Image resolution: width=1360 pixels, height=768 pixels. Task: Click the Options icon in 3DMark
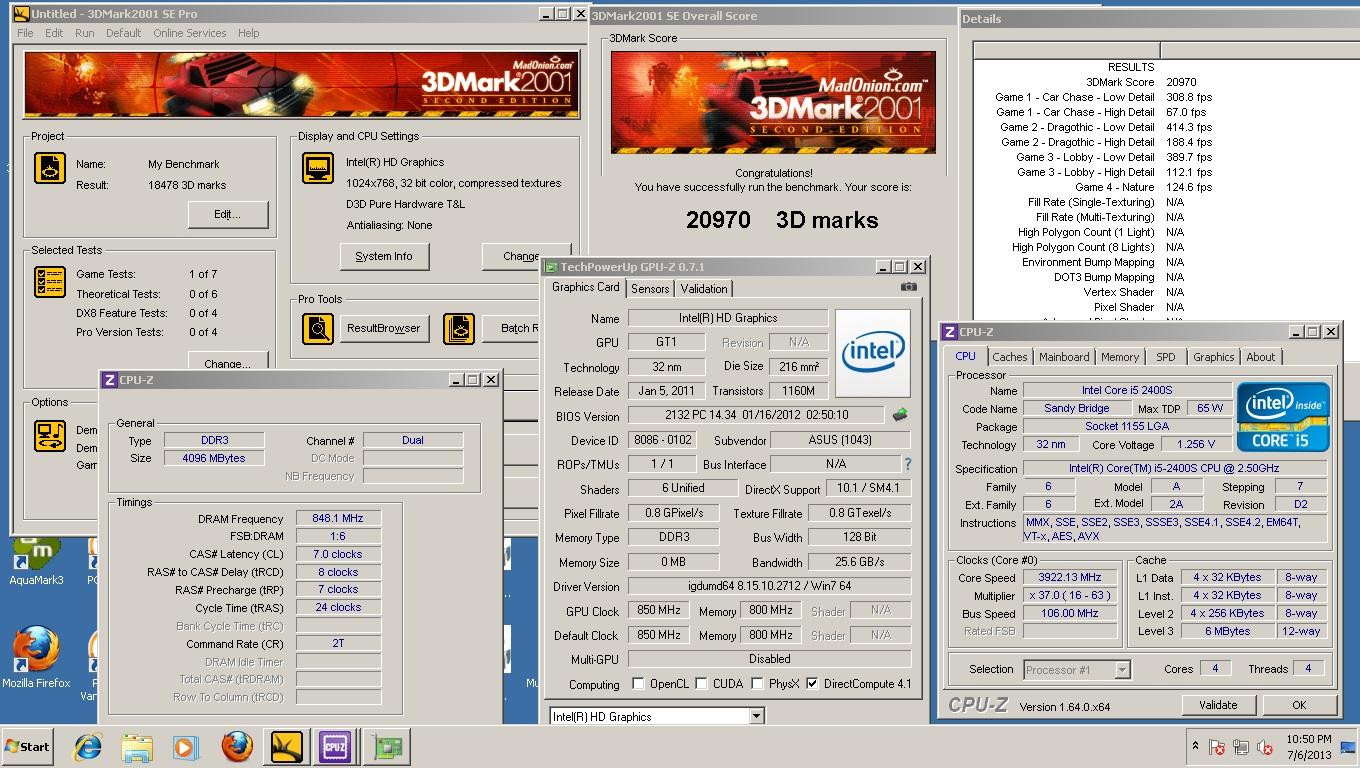pyautogui.click(x=50, y=435)
